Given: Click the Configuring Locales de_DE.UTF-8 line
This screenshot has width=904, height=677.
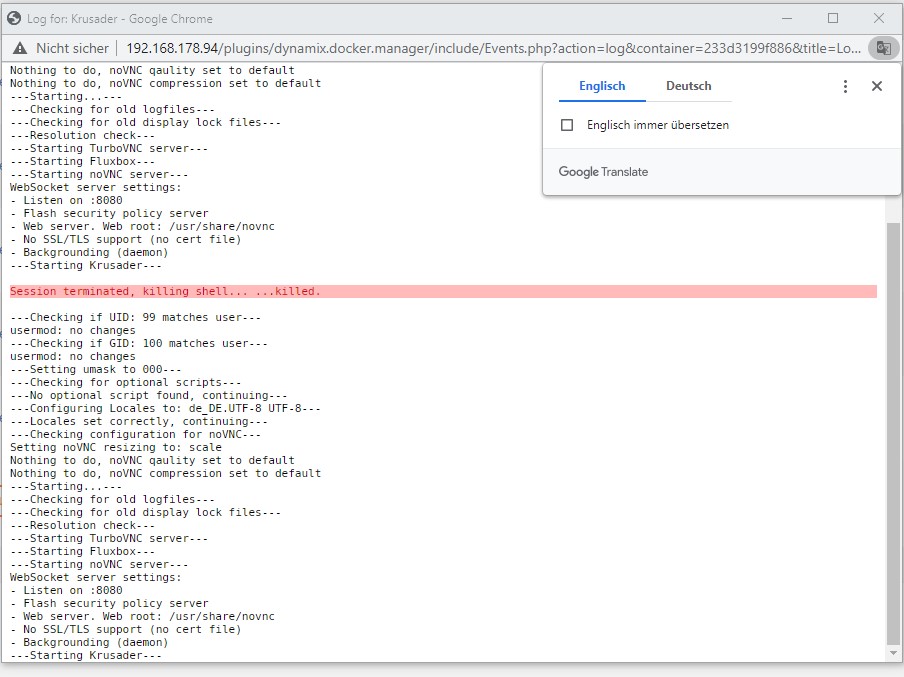Looking at the screenshot, I should pyautogui.click(x=165, y=408).
